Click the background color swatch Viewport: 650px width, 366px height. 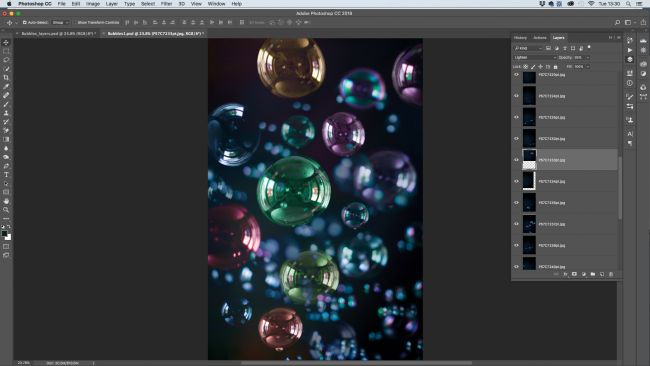click(8, 238)
